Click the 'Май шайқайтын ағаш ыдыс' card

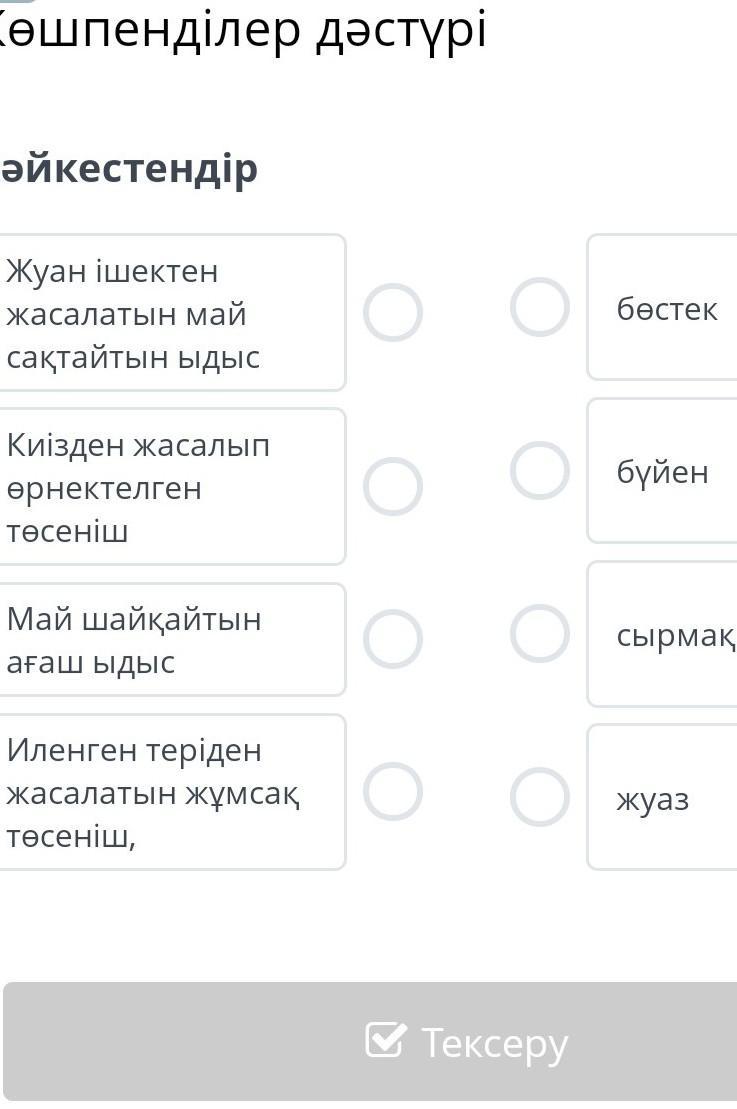tap(170, 640)
